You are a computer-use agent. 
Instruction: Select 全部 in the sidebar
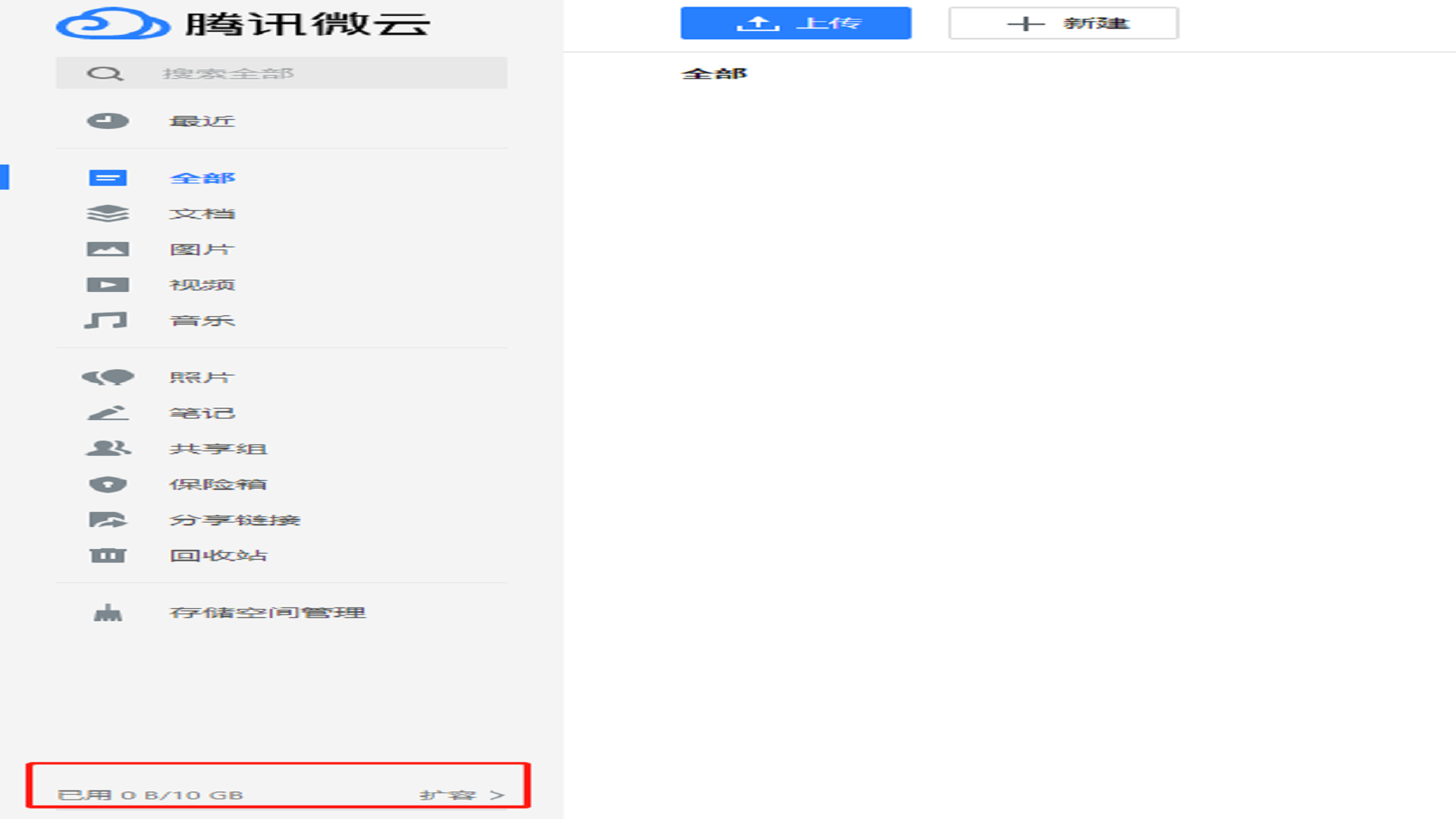click(202, 178)
